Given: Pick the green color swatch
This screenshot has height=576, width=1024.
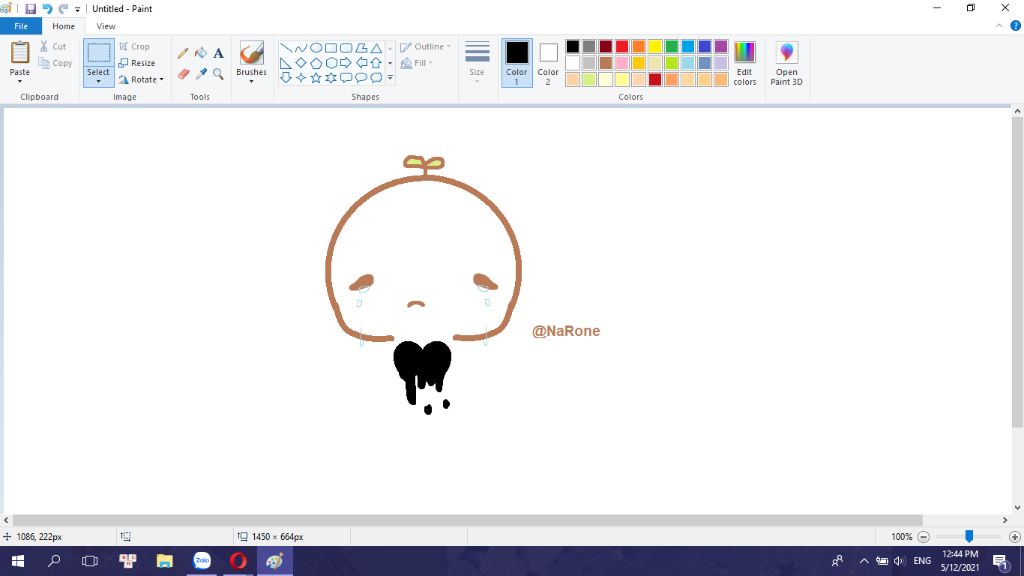Looking at the screenshot, I should point(671,46).
